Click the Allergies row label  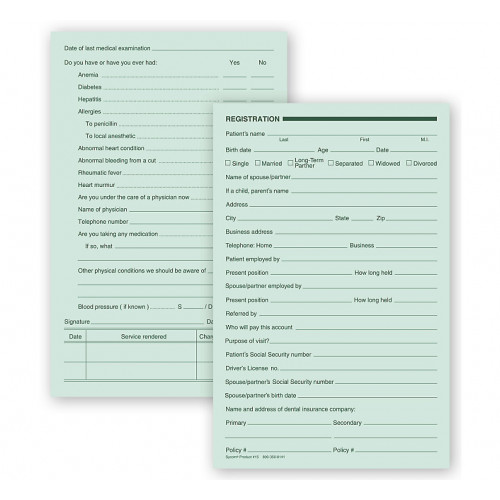tap(89, 112)
